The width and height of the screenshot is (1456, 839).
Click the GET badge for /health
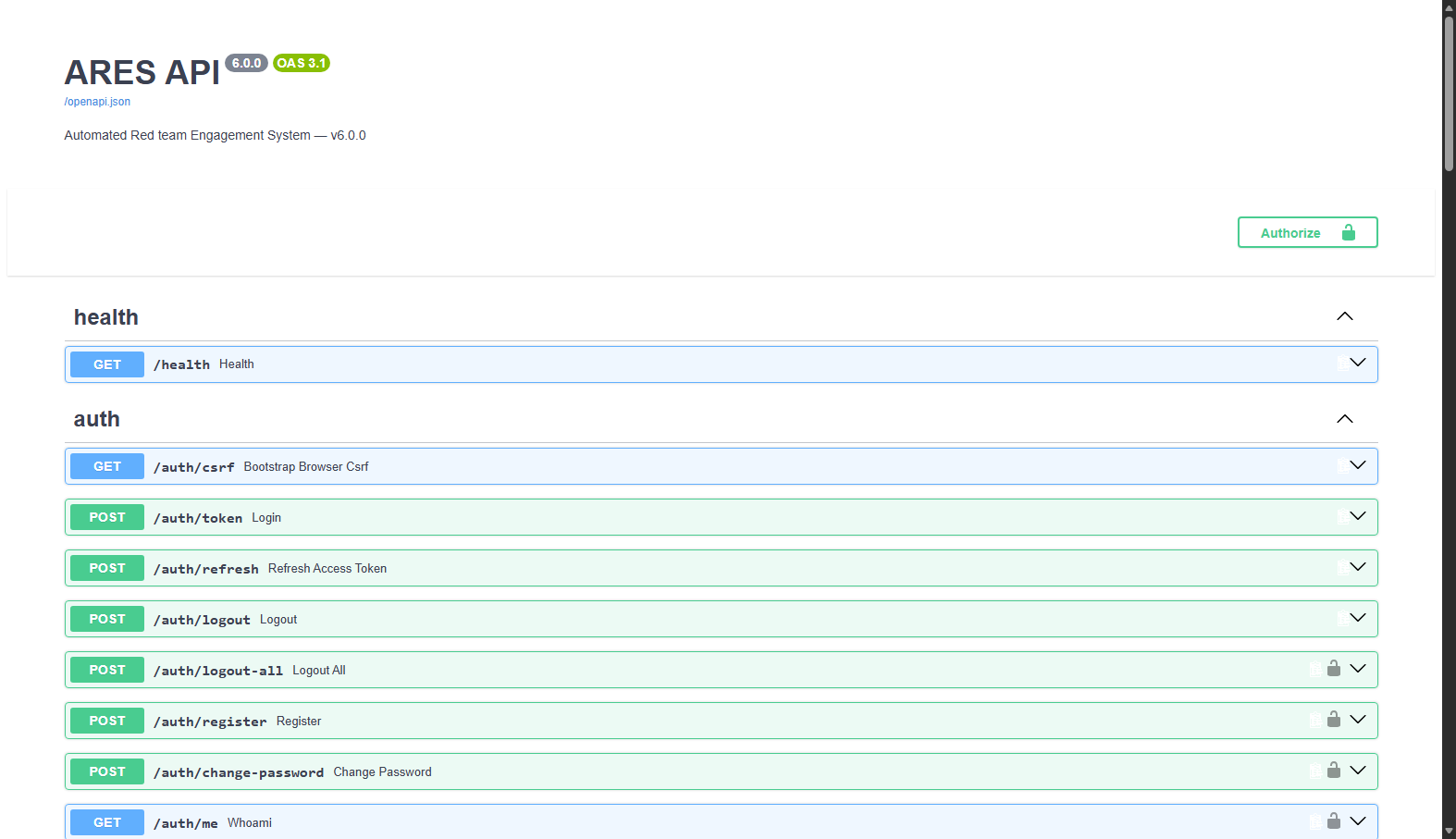107,364
